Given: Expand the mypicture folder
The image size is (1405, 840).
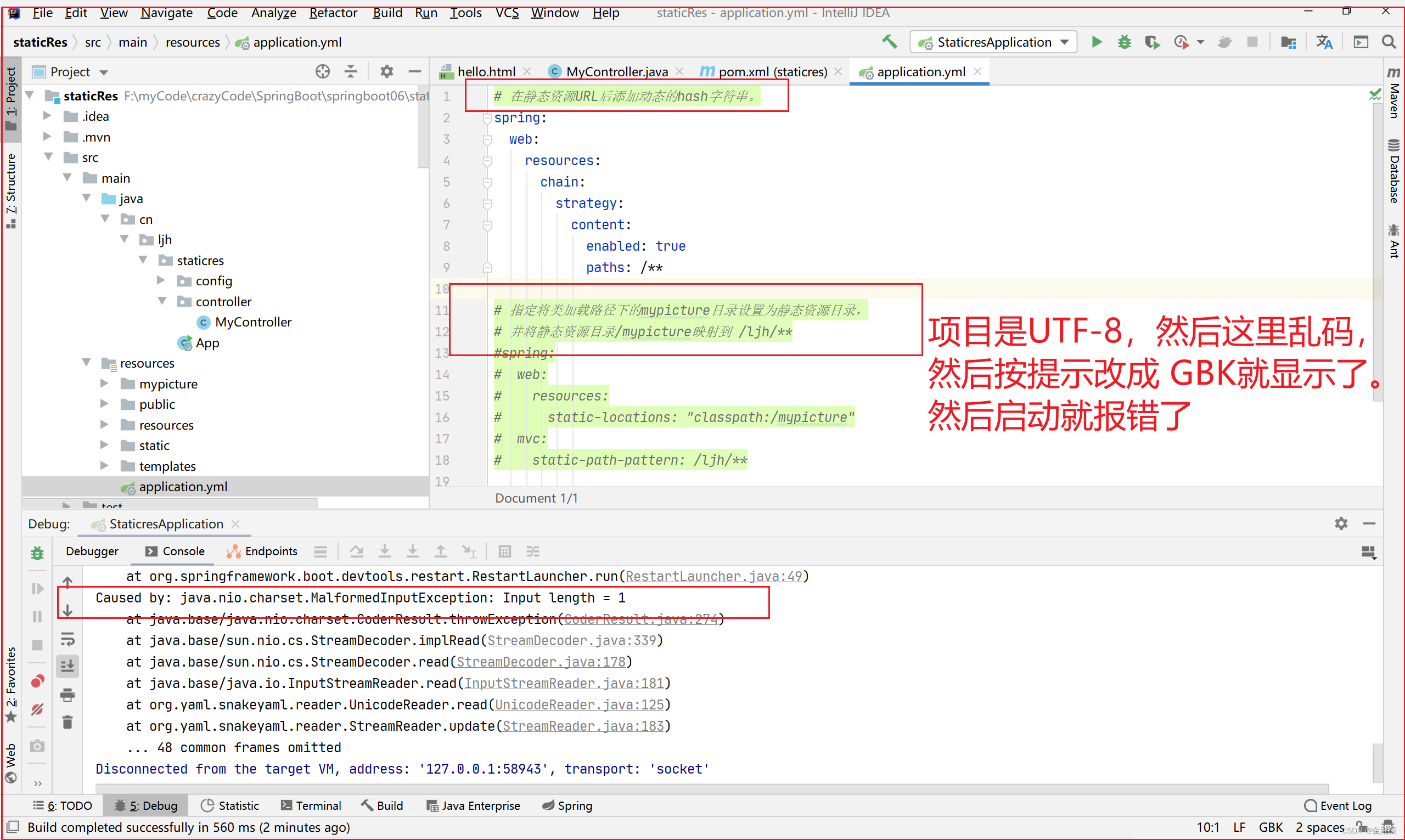Looking at the screenshot, I should point(104,384).
